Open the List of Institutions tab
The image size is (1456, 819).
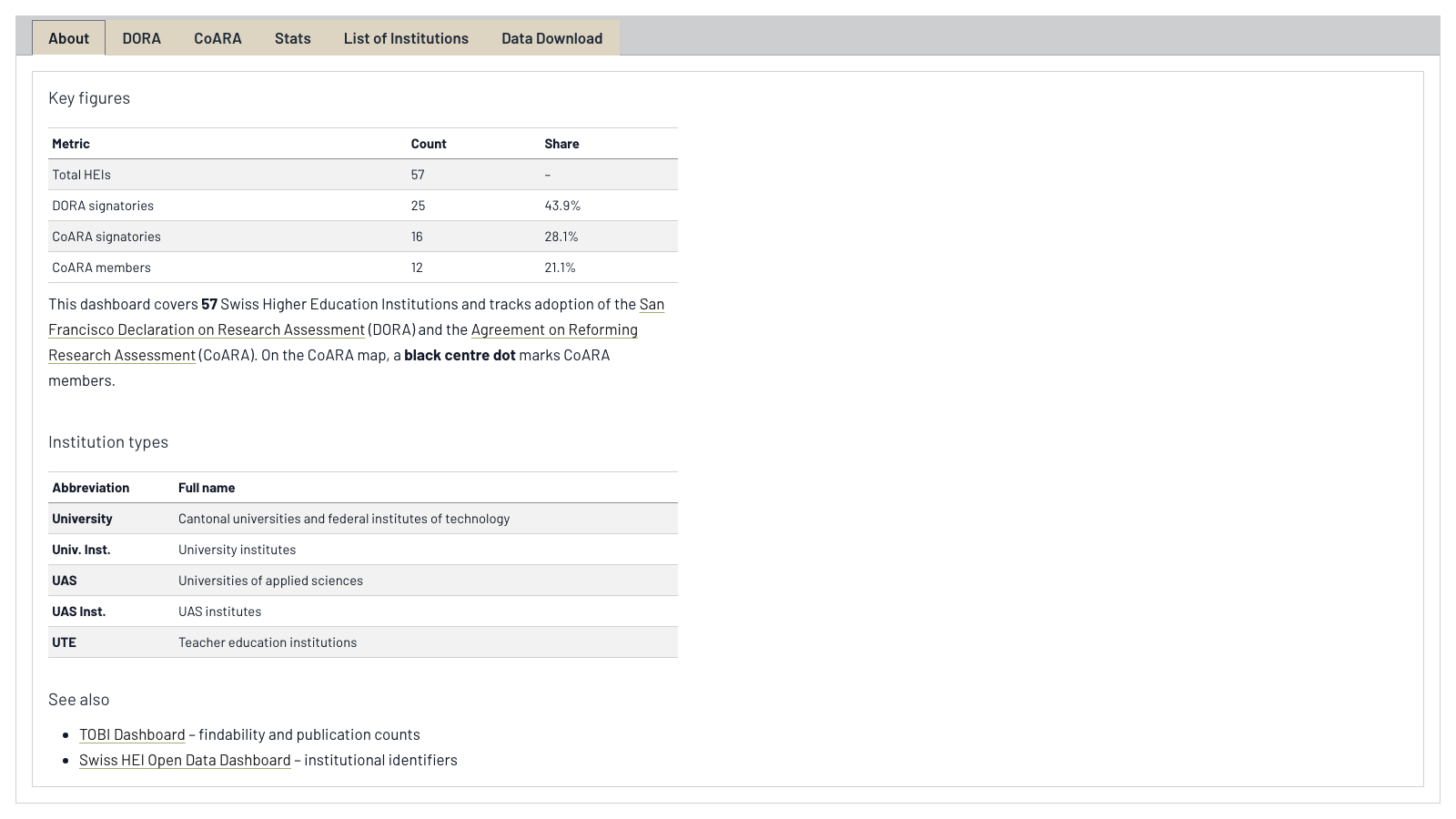click(x=406, y=38)
